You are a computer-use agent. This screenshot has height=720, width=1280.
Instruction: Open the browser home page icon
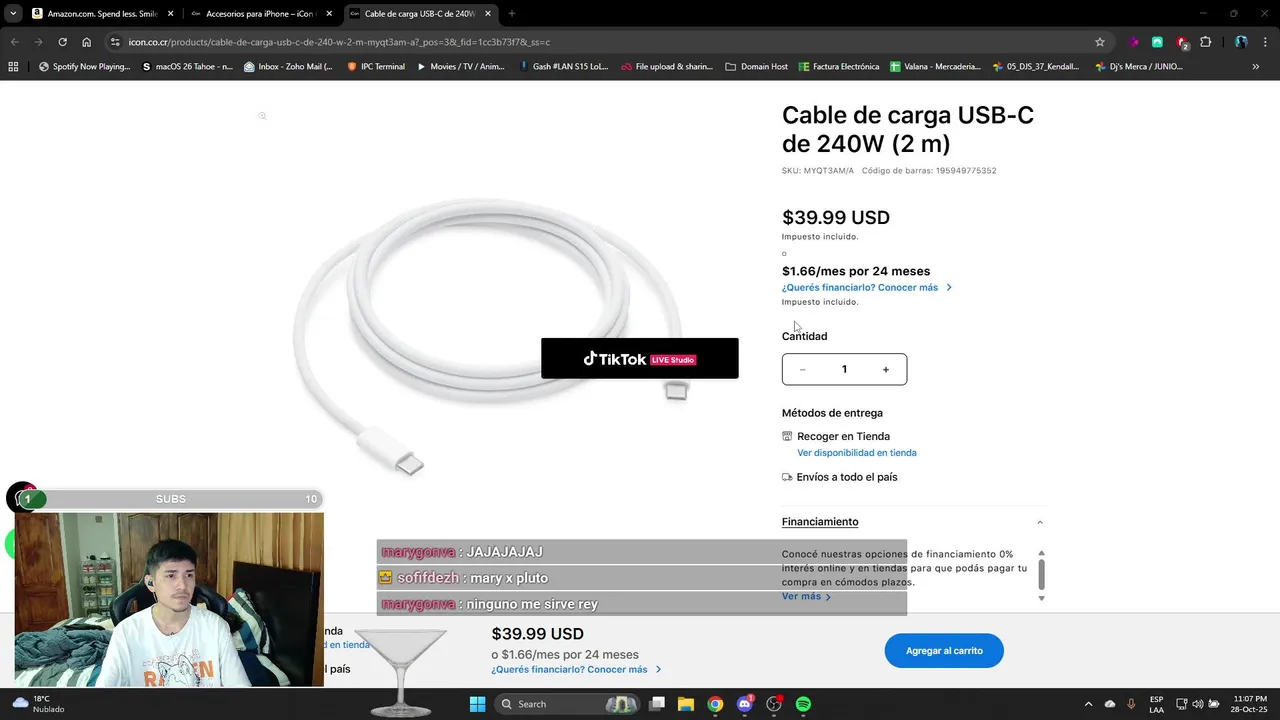87,42
